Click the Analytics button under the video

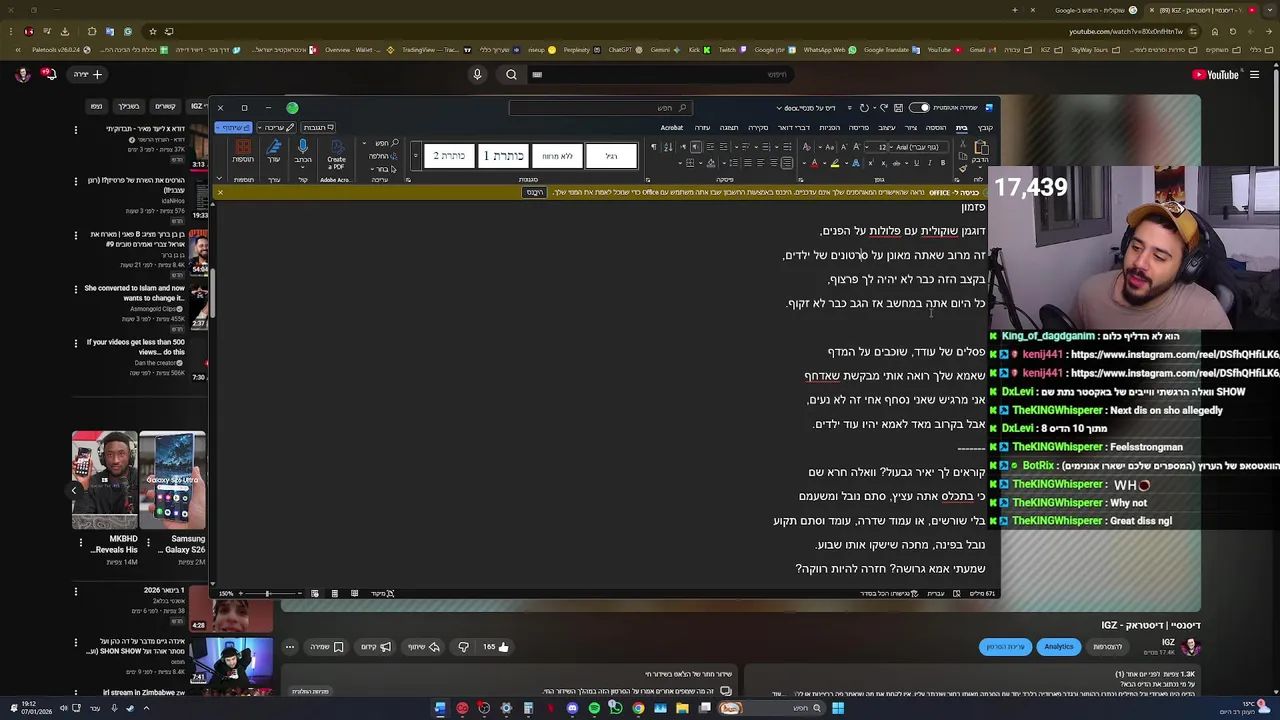[1059, 647]
